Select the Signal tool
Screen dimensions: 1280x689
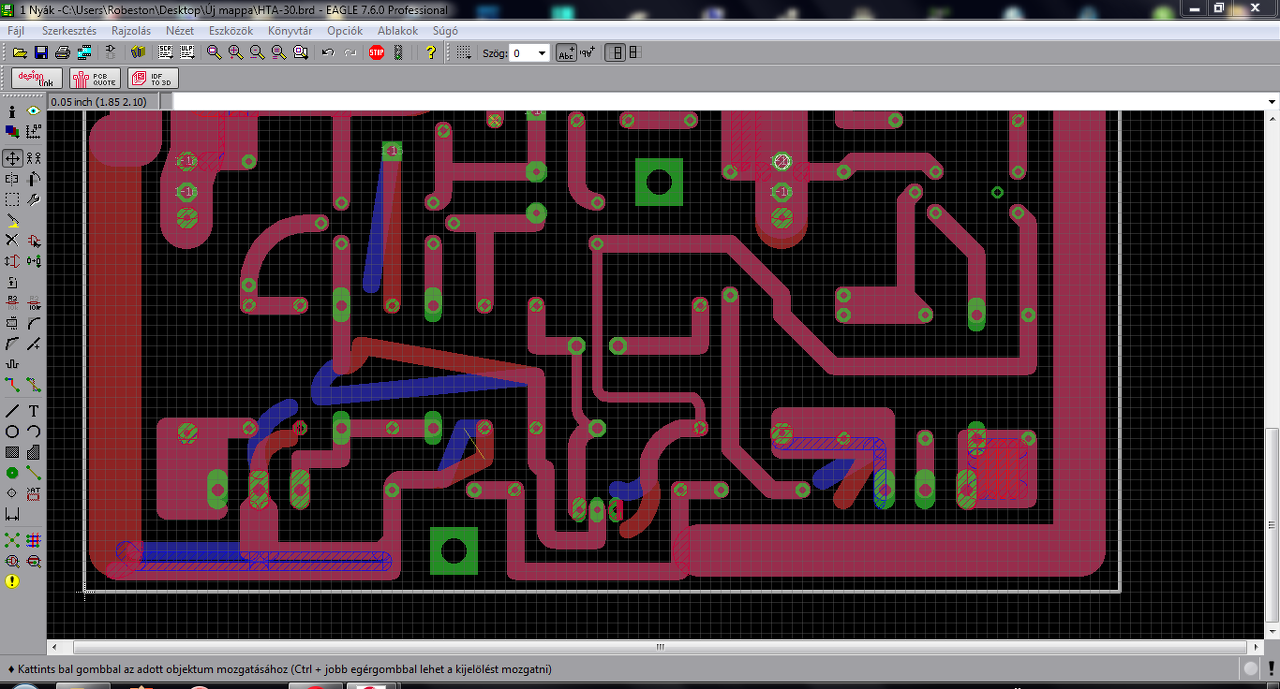click(34, 472)
